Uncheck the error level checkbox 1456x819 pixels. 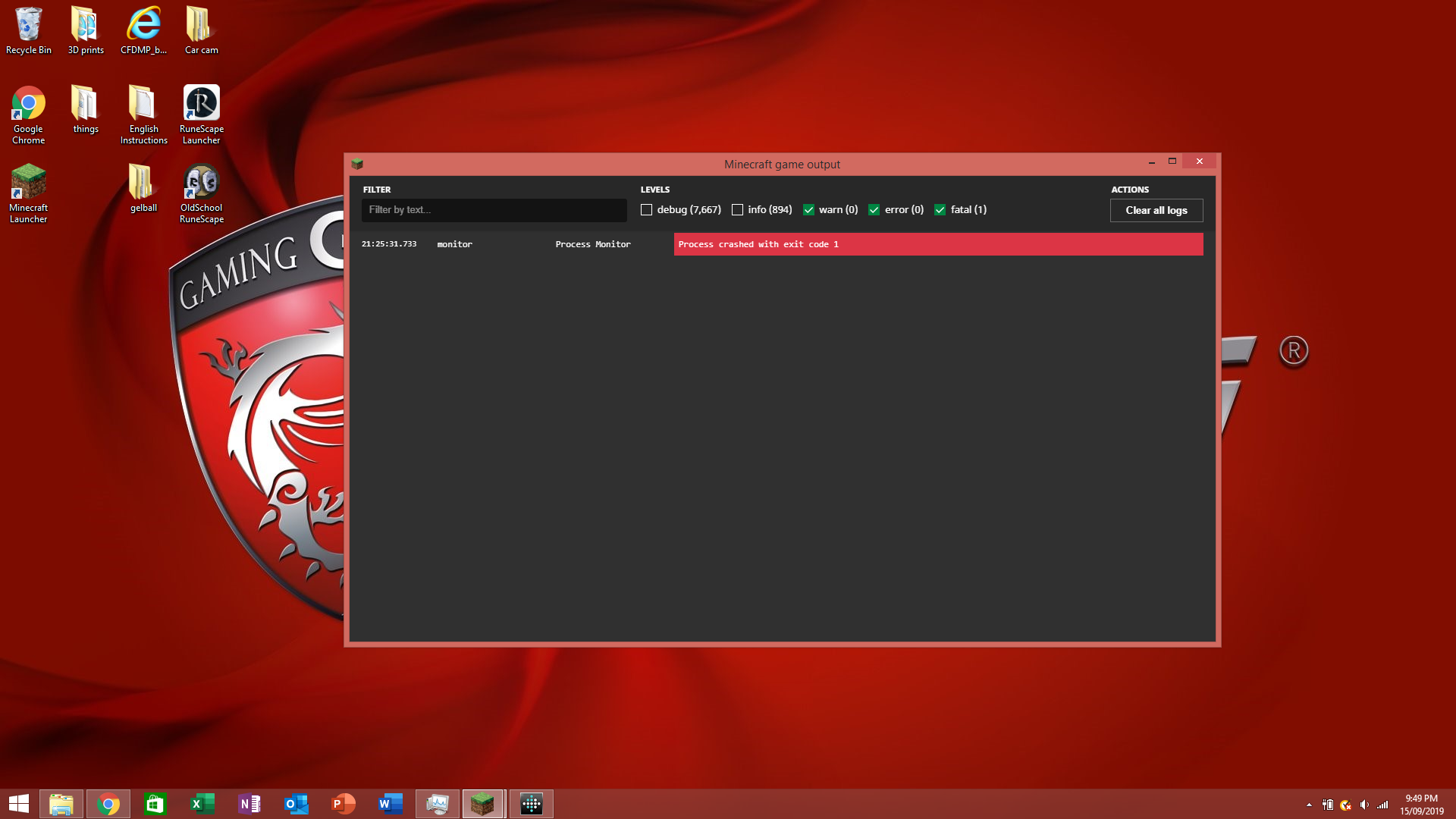tap(874, 210)
